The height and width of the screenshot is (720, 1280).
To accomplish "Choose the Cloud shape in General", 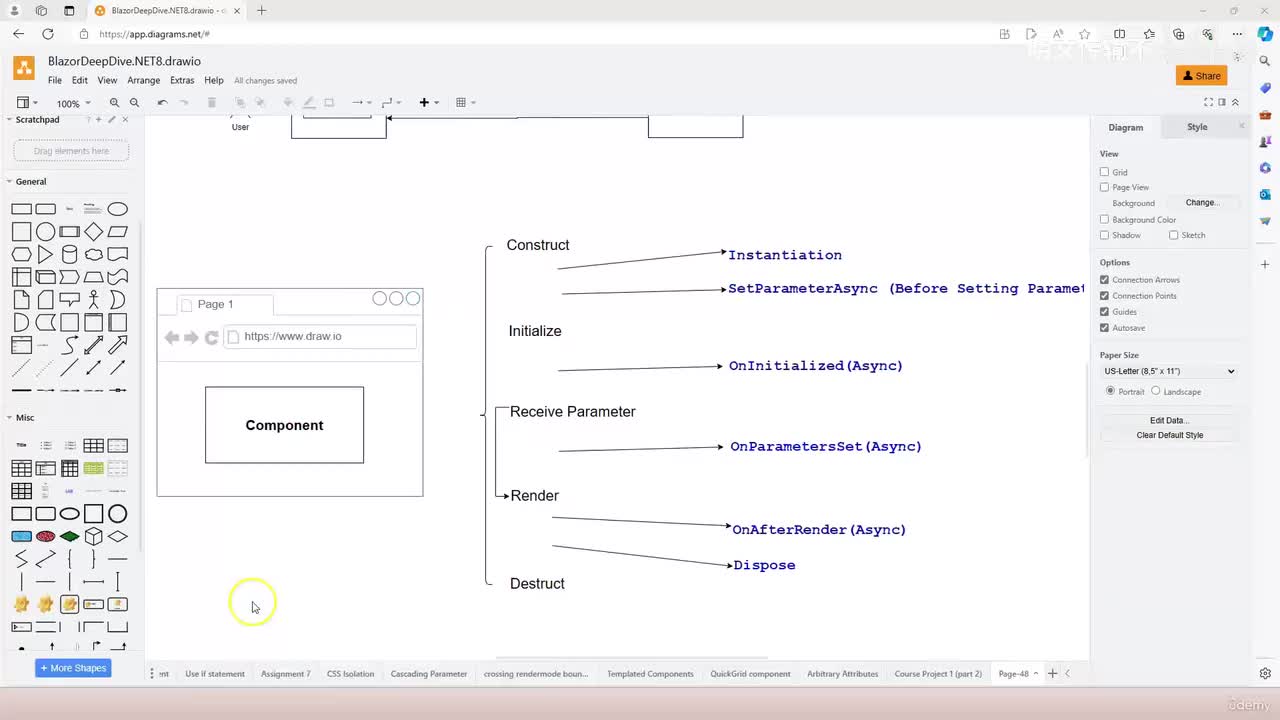I will pyautogui.click(x=94, y=254).
